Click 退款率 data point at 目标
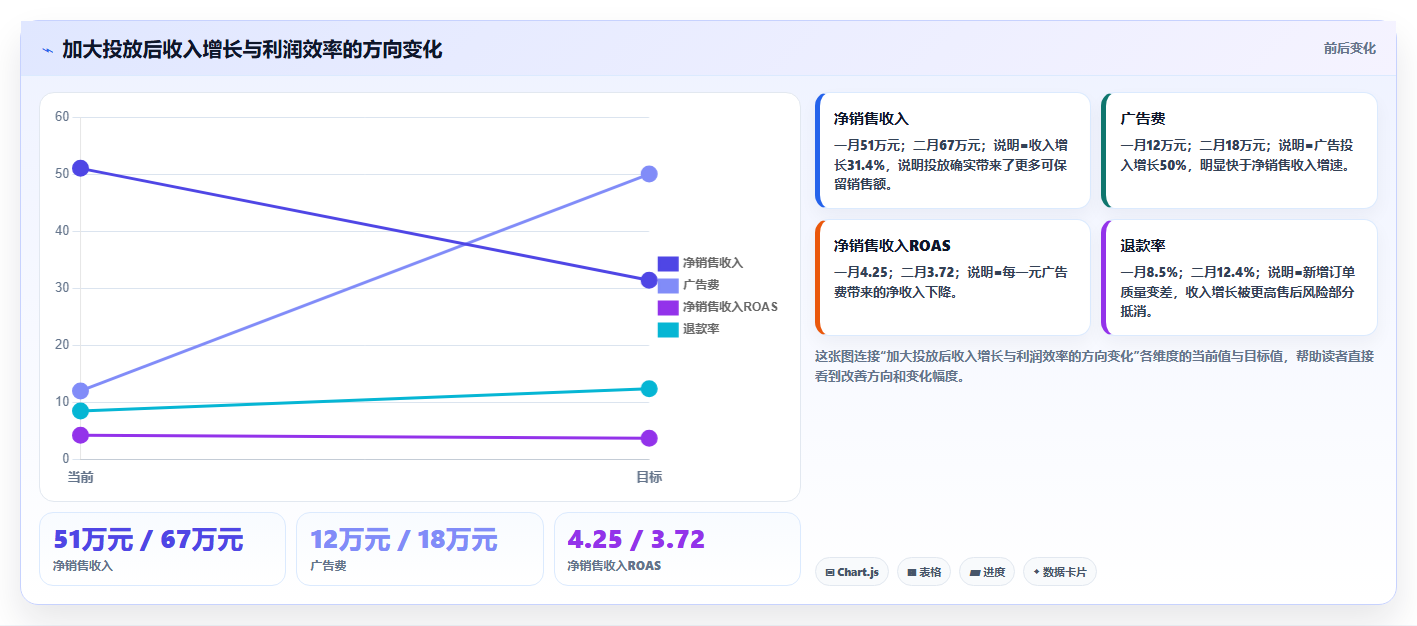Viewport: 1417px width, 626px height. click(649, 388)
